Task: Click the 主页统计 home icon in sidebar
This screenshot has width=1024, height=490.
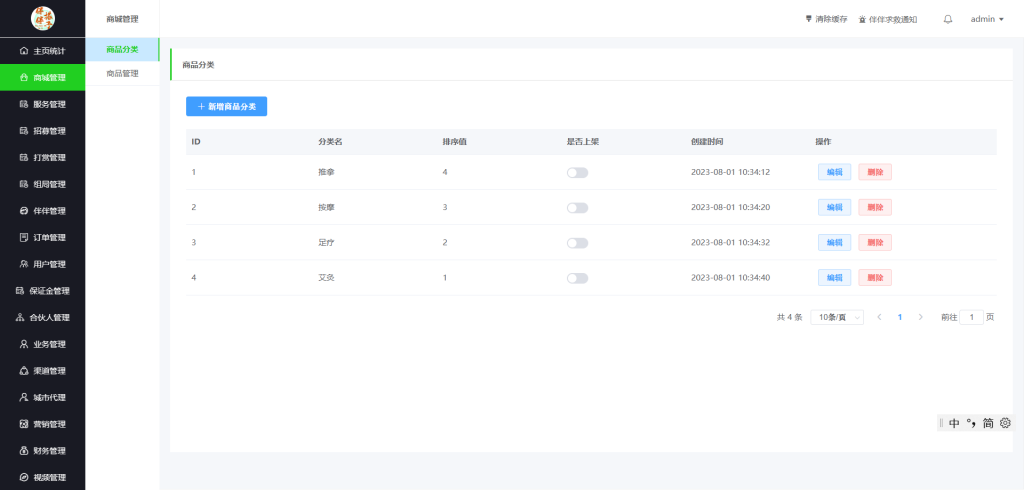Action: [x=24, y=50]
